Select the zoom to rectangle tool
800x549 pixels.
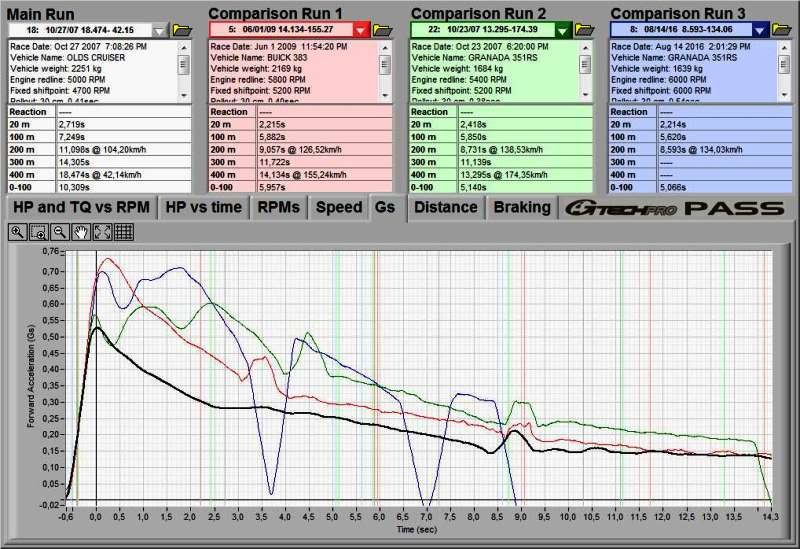pos(39,231)
